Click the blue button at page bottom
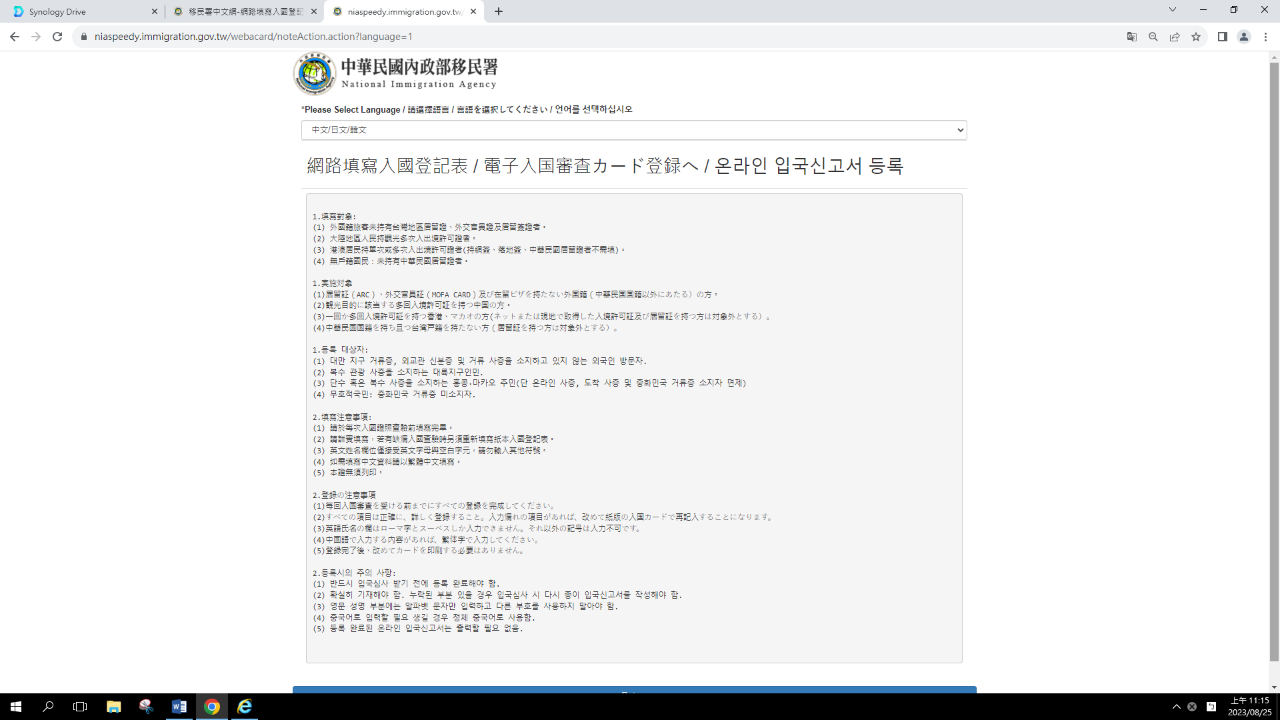 (634, 690)
